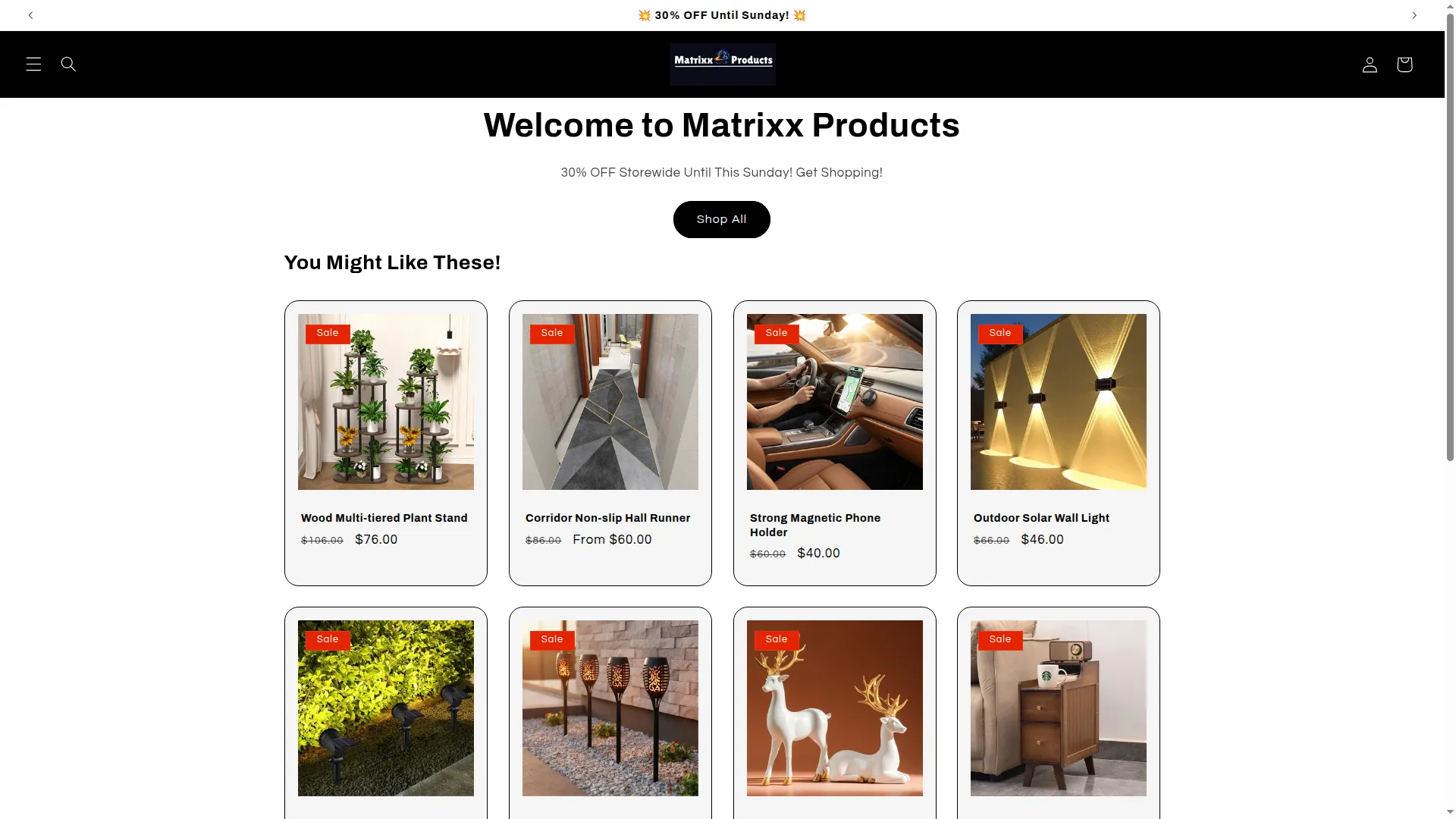Click the $40.00 sale price
The height and width of the screenshot is (819, 1456).
coord(819,554)
